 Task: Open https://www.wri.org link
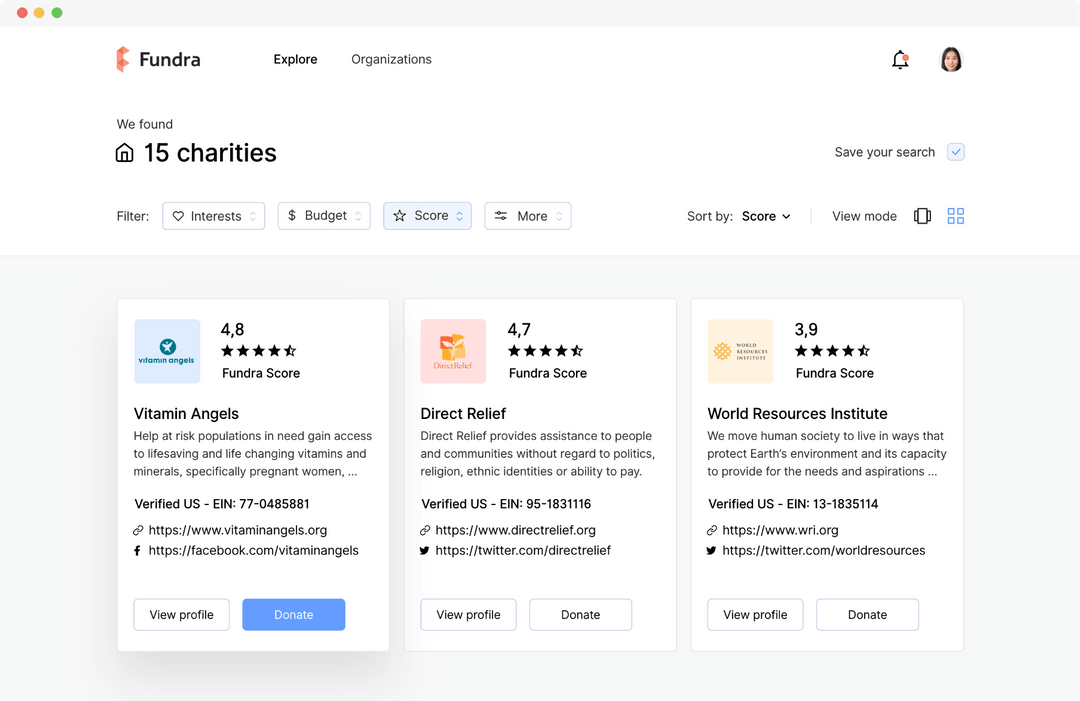[x=780, y=530]
